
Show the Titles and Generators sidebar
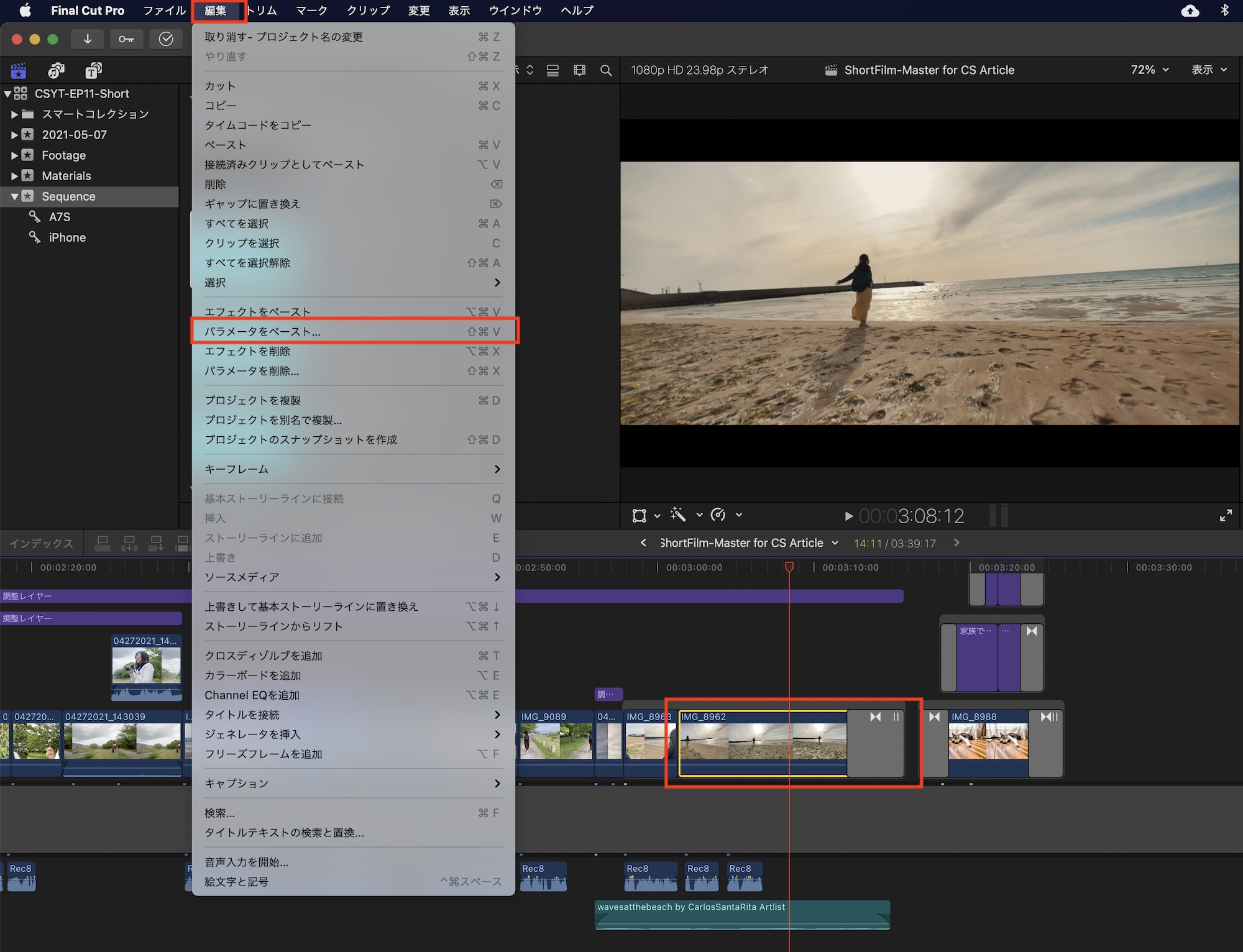click(x=93, y=70)
